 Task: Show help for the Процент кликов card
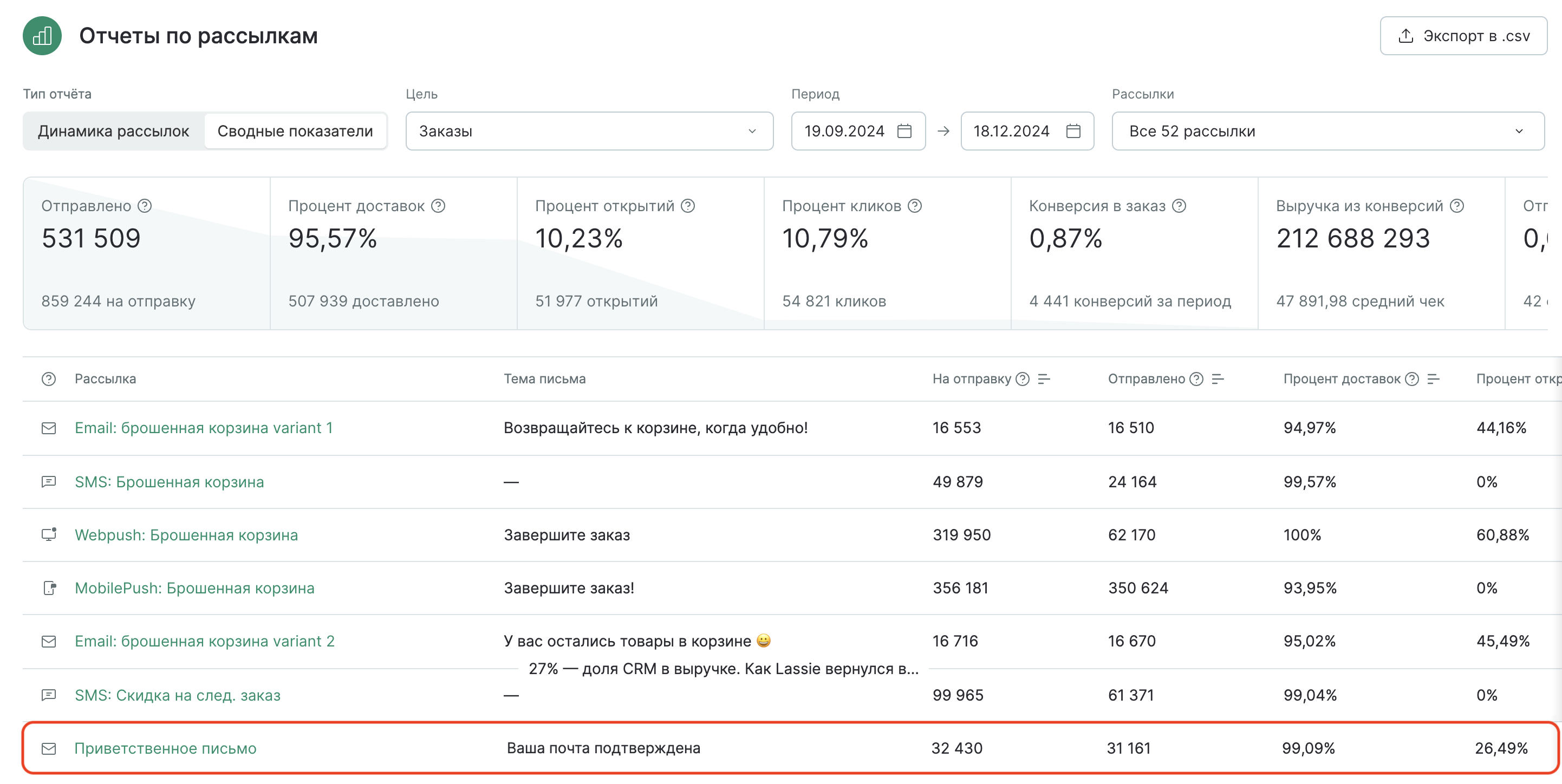[x=914, y=206]
